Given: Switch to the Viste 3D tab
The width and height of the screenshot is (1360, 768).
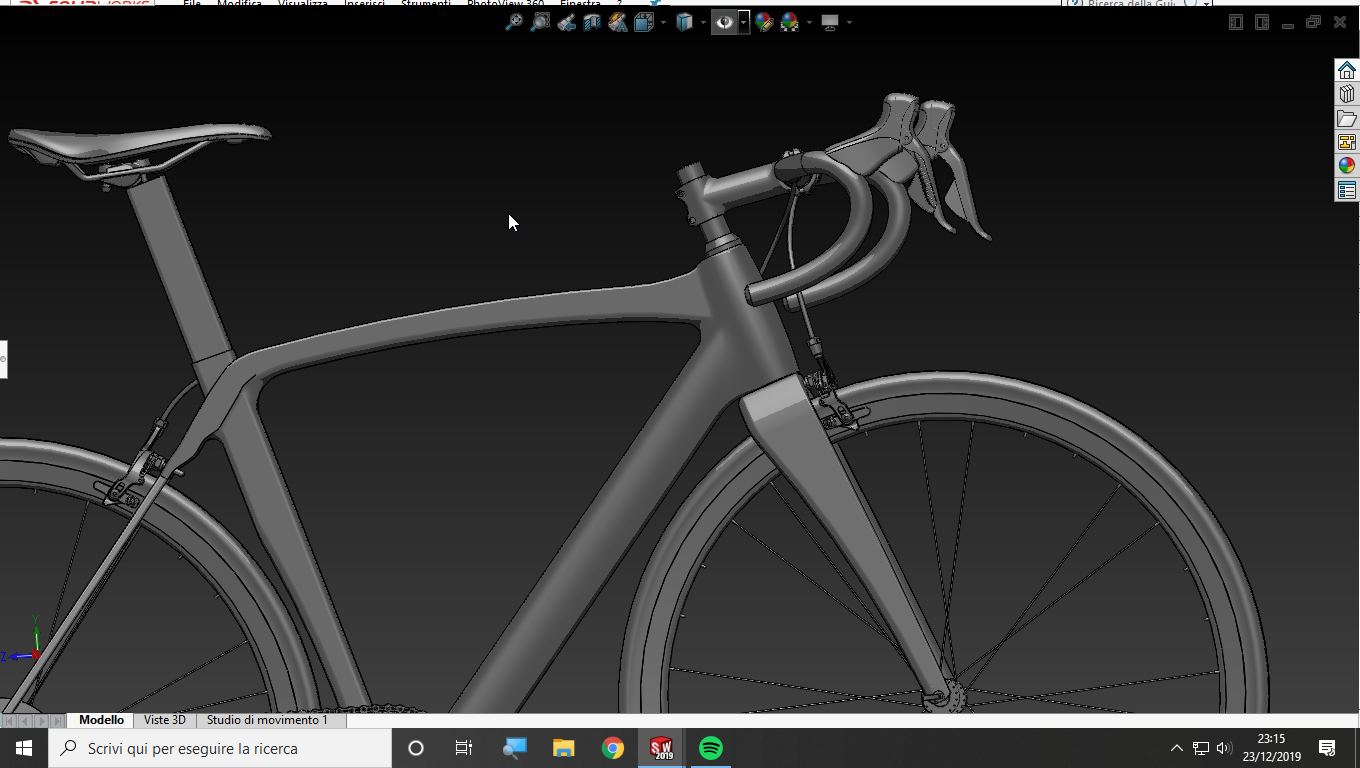Looking at the screenshot, I should pyautogui.click(x=165, y=720).
